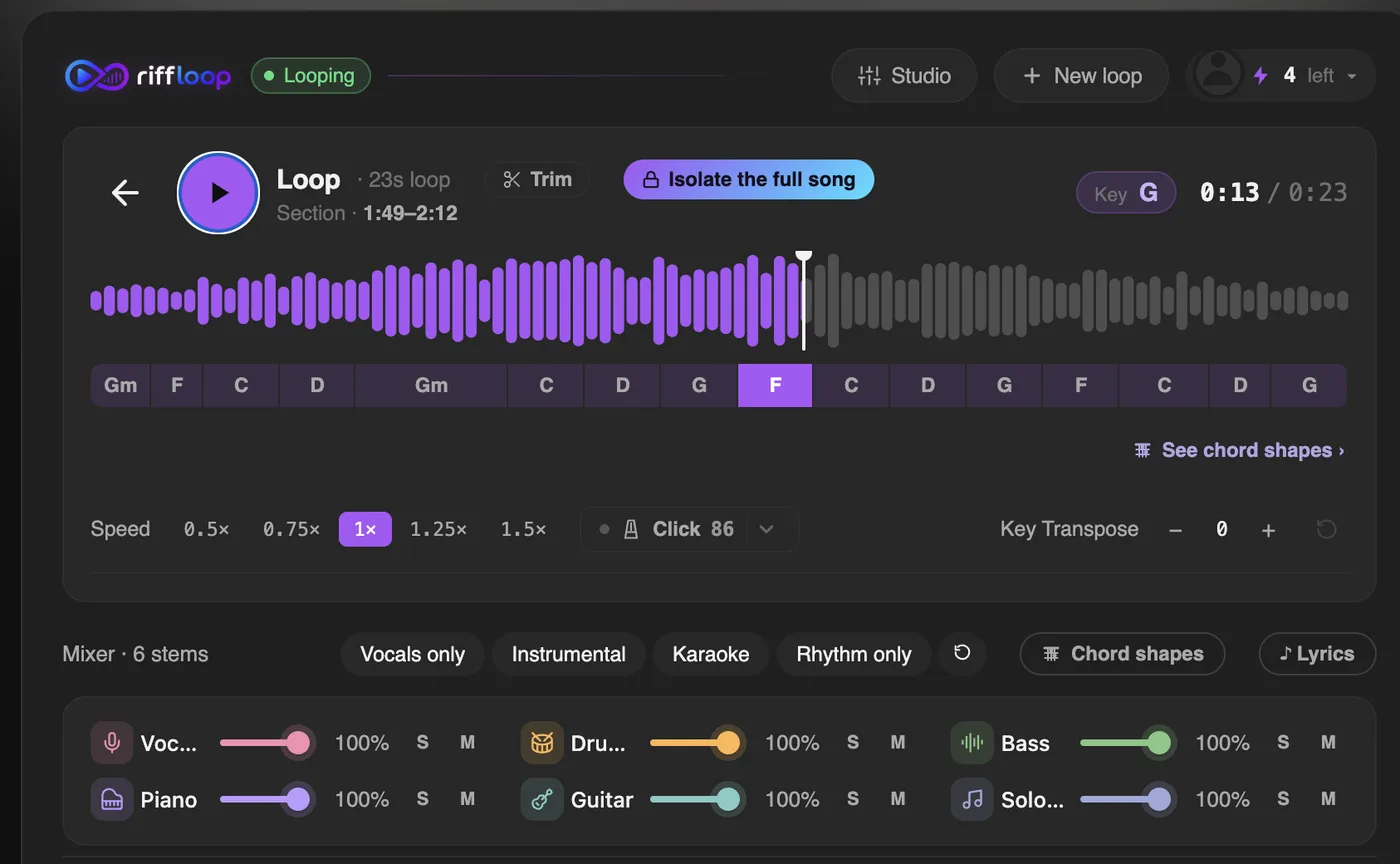The width and height of the screenshot is (1400, 864).
Task: Reset the Key Transpose value
Action: pos(1327,529)
